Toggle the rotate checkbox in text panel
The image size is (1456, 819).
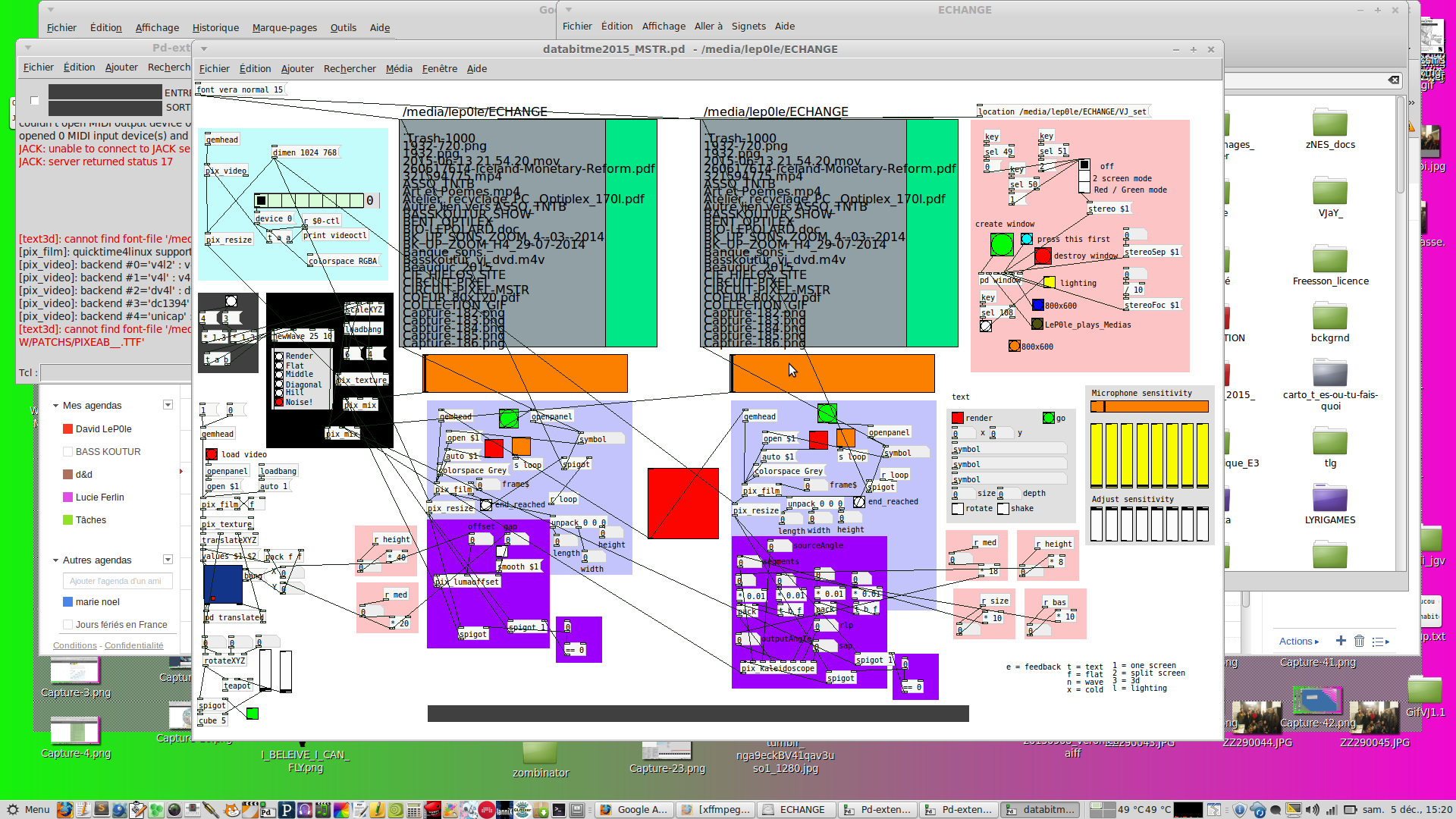957,509
